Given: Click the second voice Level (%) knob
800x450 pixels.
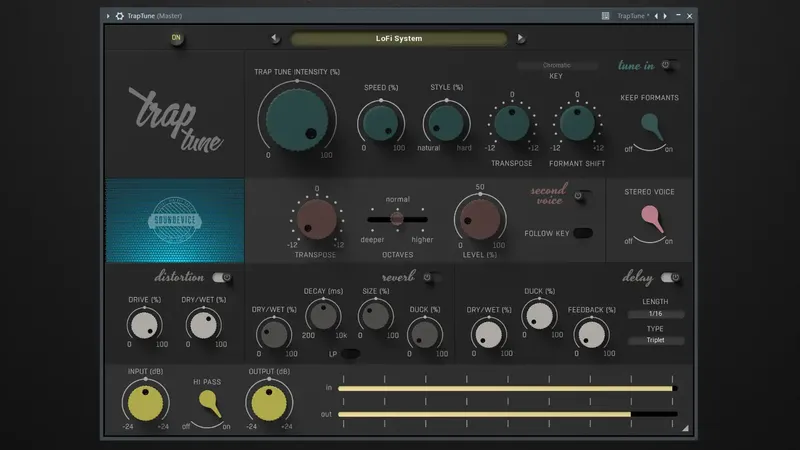Looking at the screenshot, I should pos(480,219).
